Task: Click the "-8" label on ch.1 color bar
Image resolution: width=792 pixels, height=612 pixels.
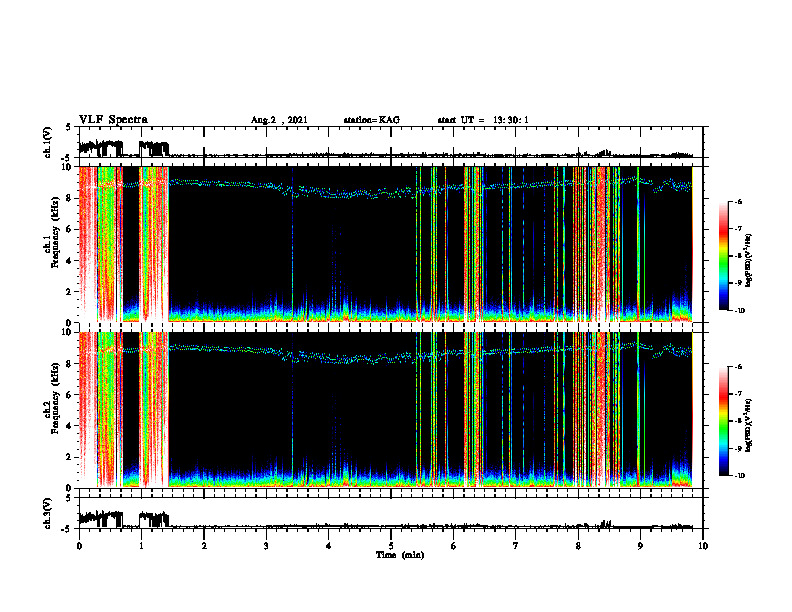Action: 738,256
